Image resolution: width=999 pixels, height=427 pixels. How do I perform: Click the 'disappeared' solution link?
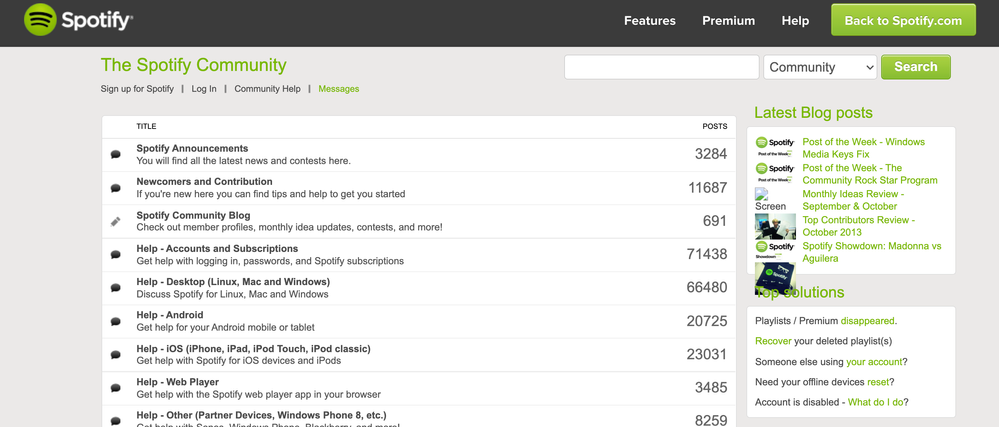[868, 321]
